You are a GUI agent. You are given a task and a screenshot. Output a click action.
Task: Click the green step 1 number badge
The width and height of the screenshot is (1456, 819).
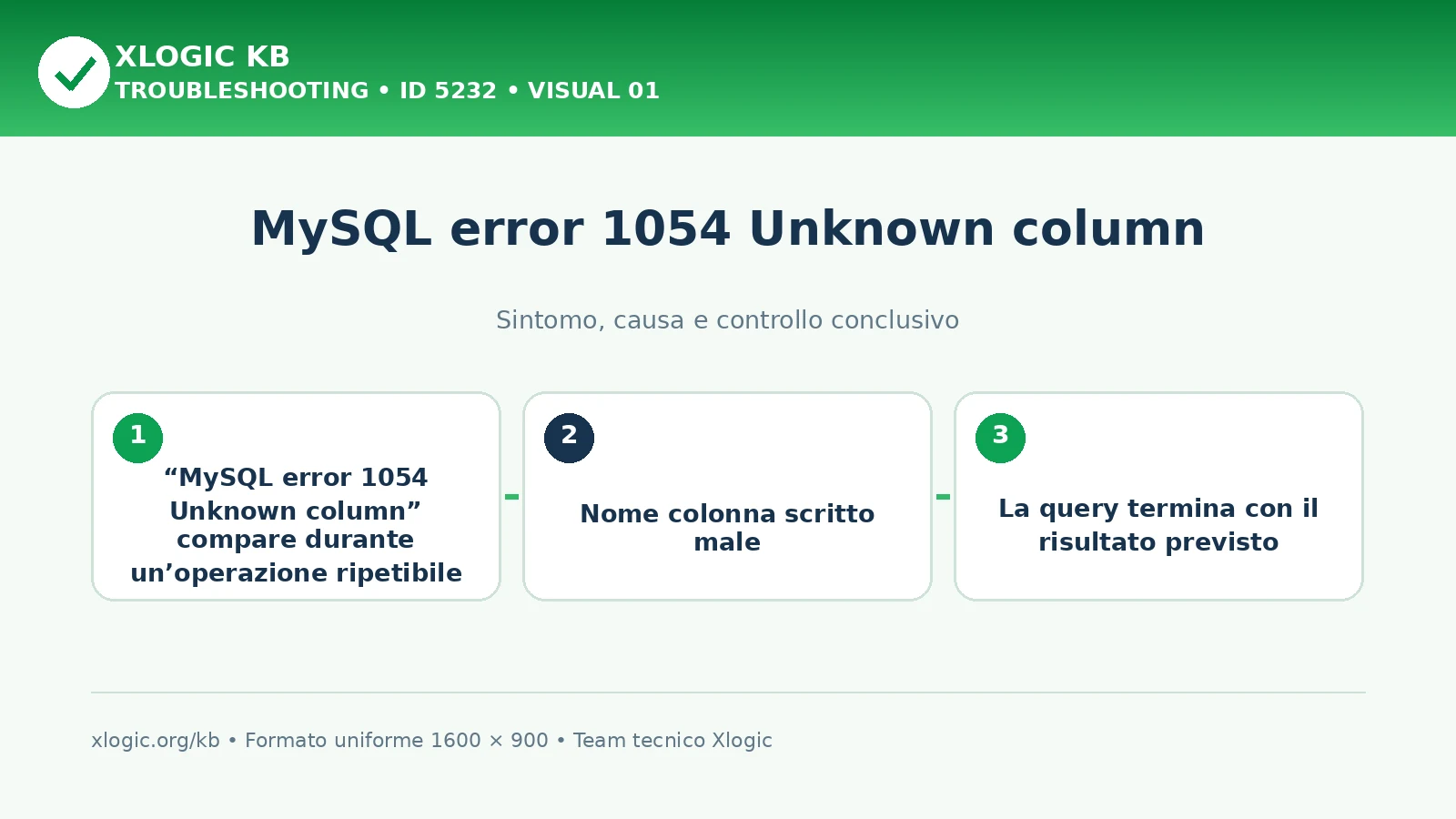pos(137,438)
